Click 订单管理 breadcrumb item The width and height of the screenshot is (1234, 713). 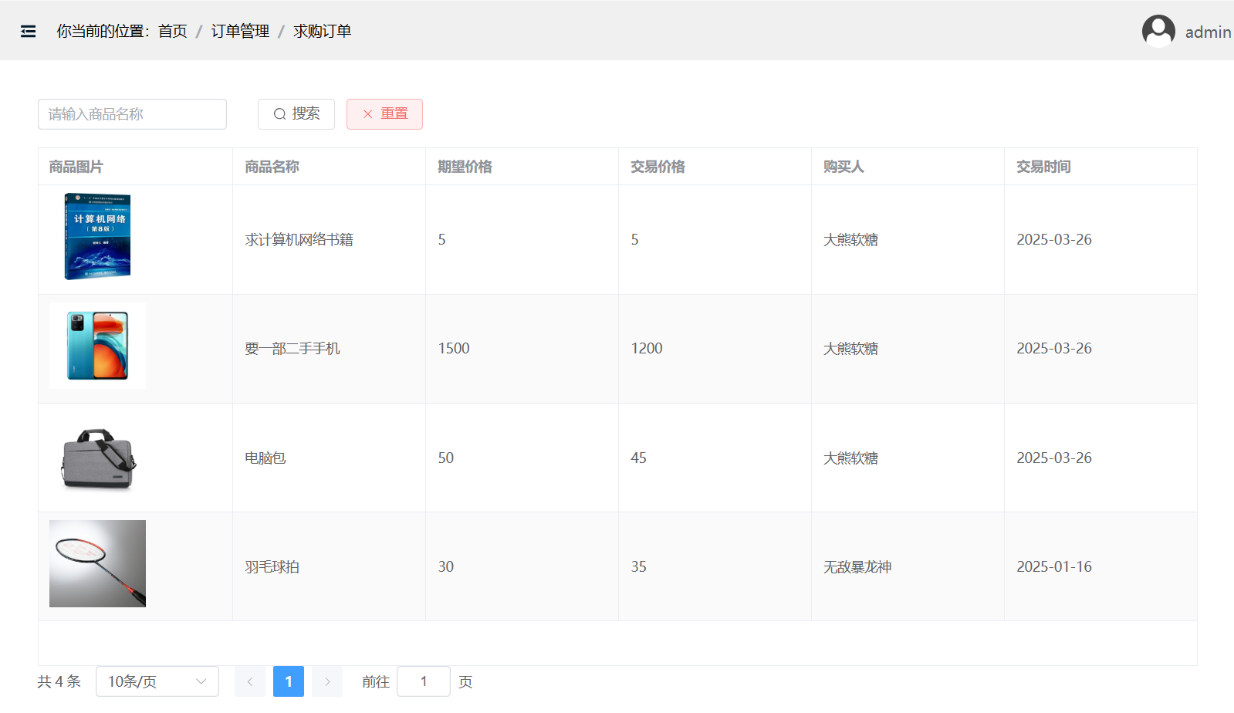pos(240,32)
